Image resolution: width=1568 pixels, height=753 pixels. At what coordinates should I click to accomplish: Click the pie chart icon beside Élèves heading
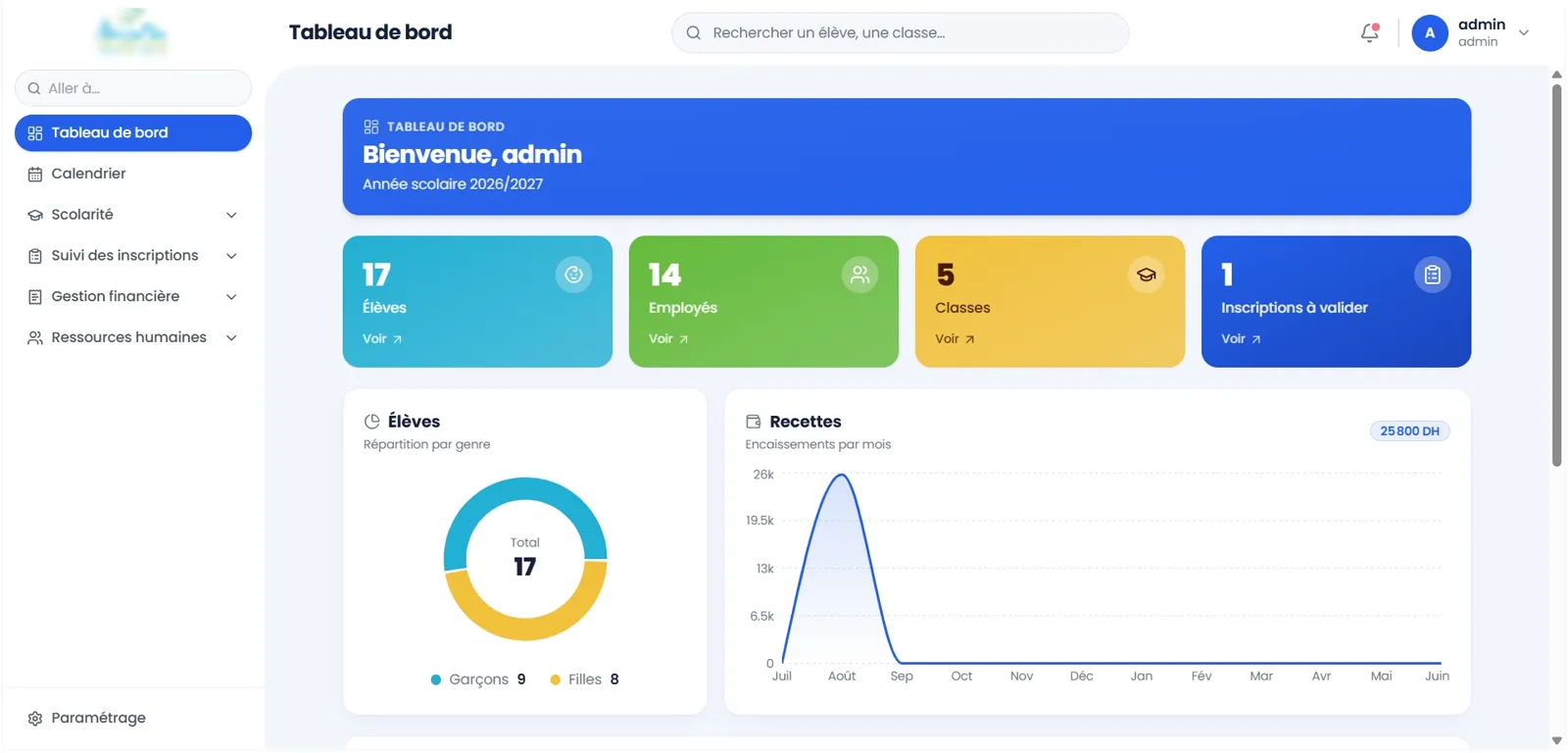click(371, 422)
